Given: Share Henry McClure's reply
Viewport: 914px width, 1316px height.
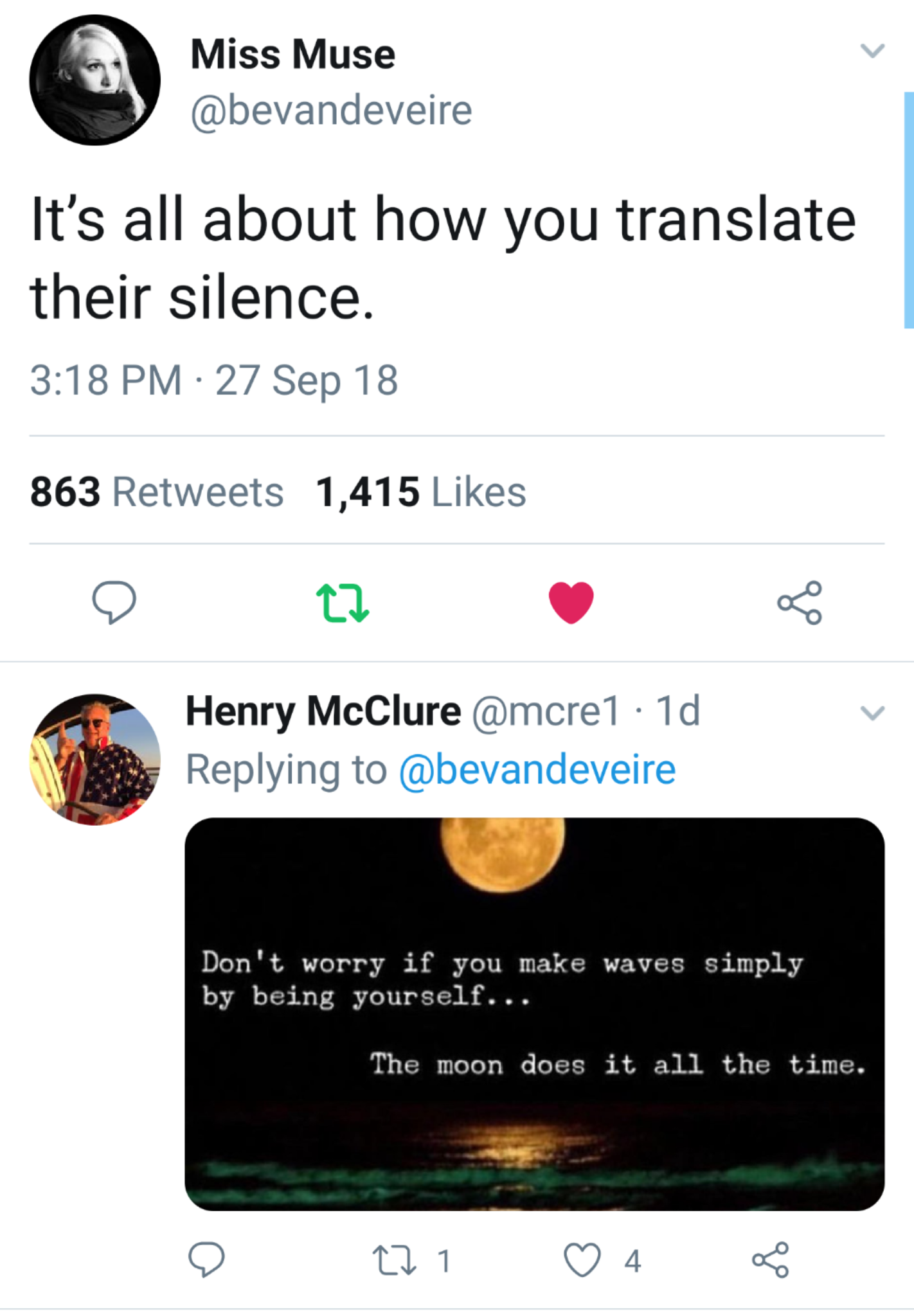Looking at the screenshot, I should point(770,1259).
